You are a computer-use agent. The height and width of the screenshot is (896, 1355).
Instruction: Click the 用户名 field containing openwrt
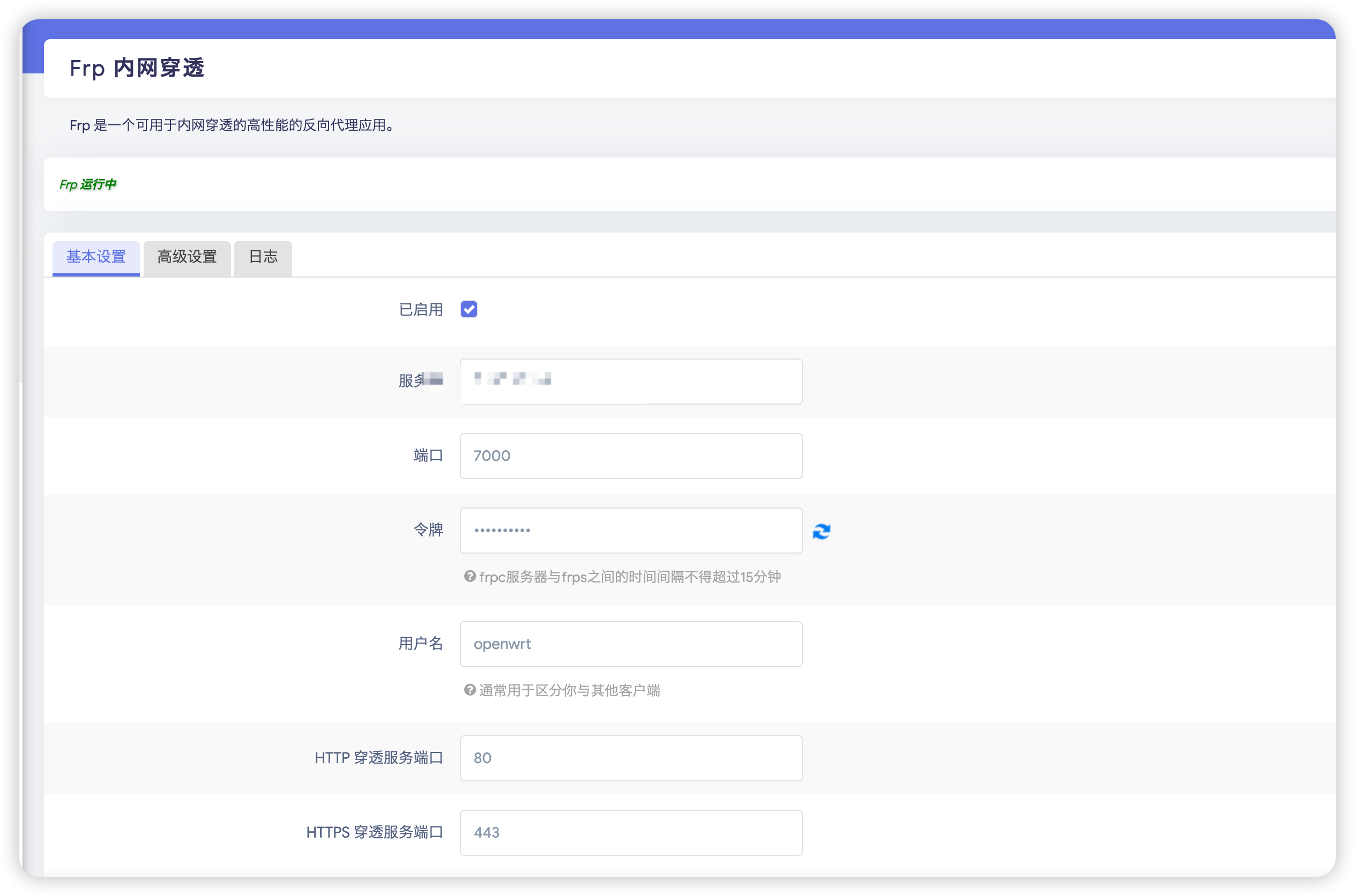click(x=631, y=644)
